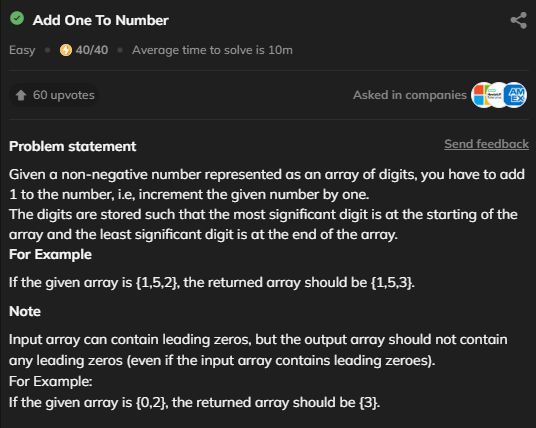Open the Microsoft company logo
Image resolution: width=536 pixels, height=428 pixels.
tap(481, 95)
